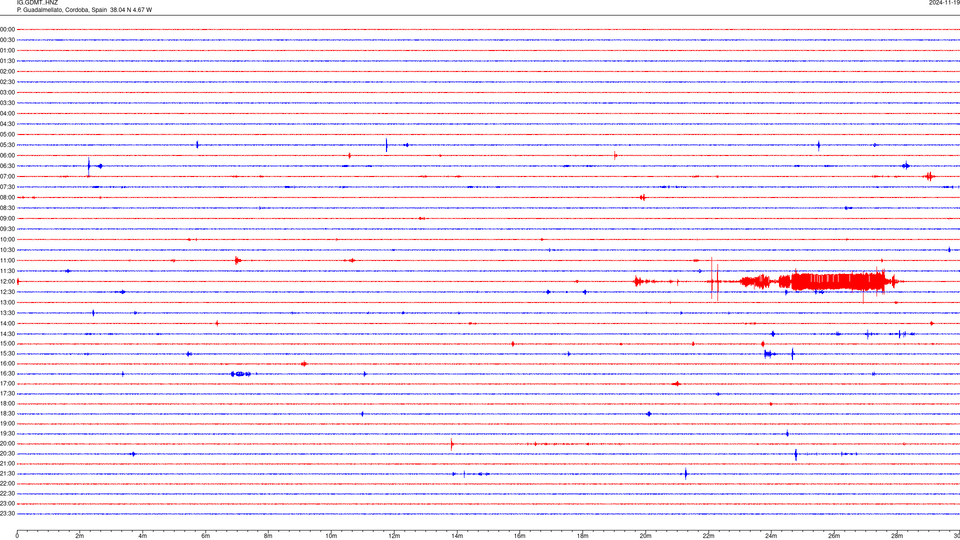Select the 03:30 row label

pos(7,103)
